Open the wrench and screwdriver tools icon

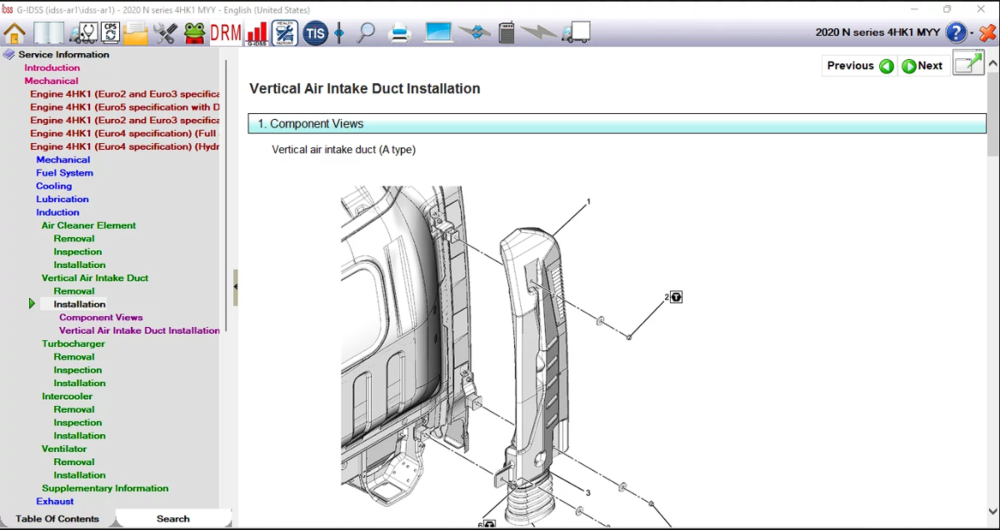[x=165, y=33]
